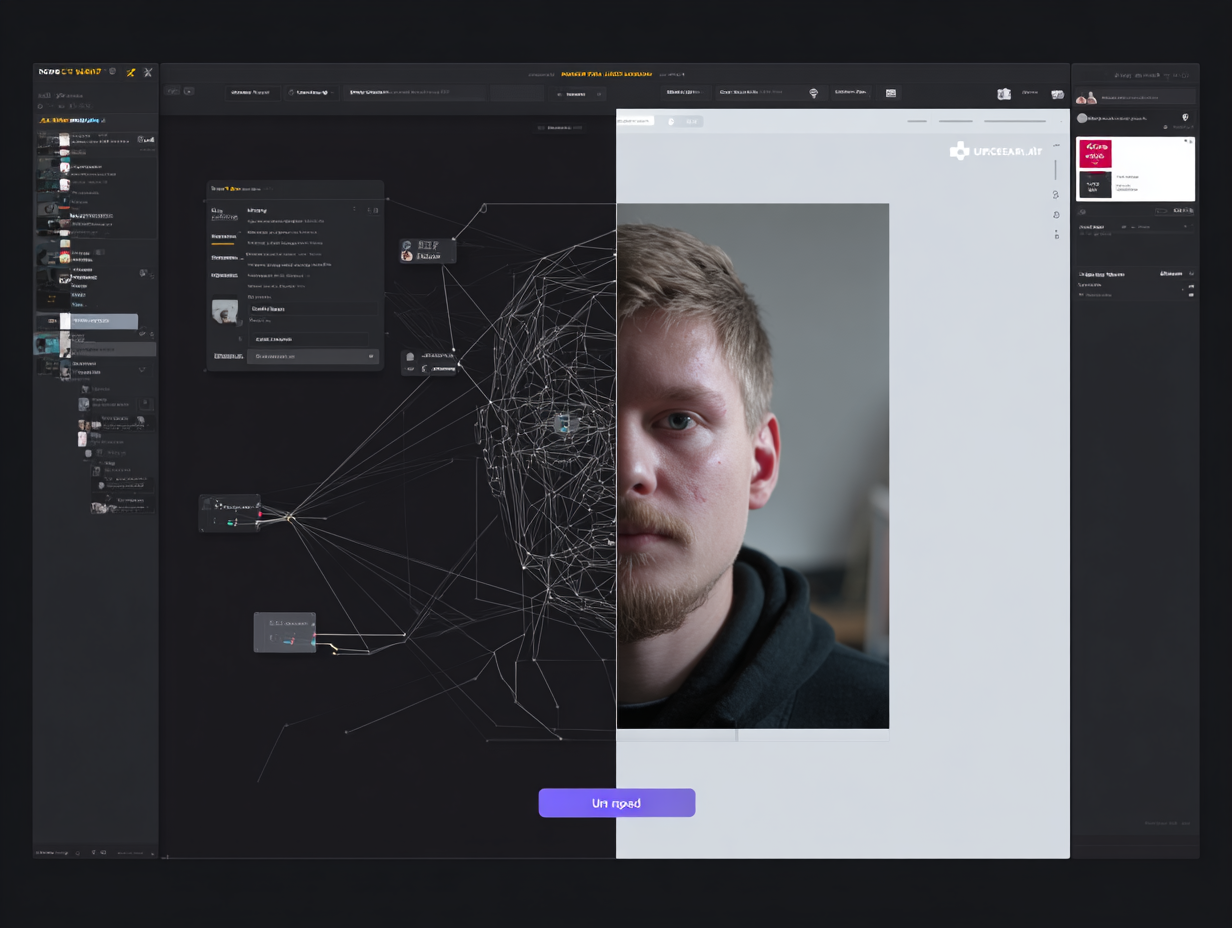Click the shield icon in right panel
Viewport: 1232px width, 928px height.
(x=1185, y=118)
